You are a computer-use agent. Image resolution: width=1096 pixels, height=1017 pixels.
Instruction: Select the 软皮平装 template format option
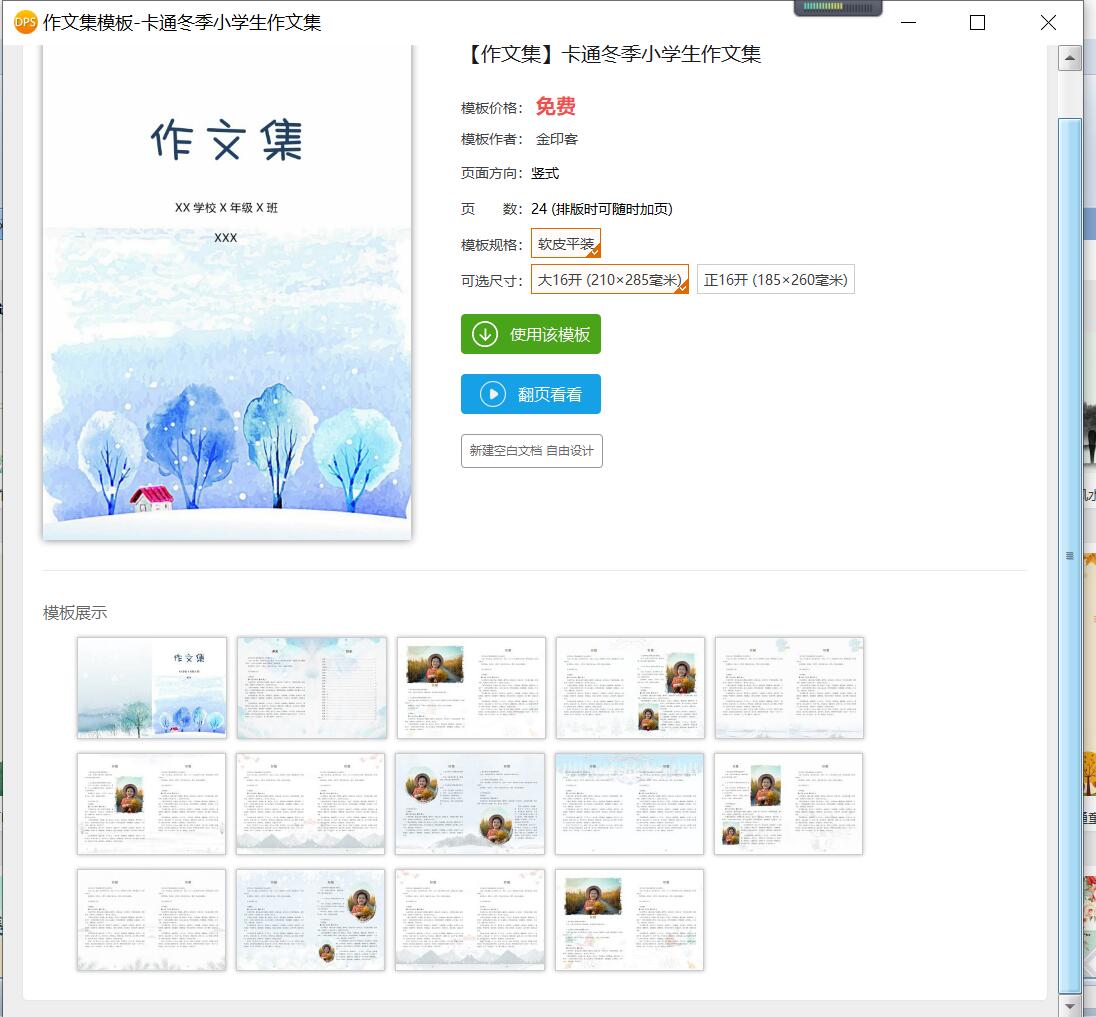point(565,243)
